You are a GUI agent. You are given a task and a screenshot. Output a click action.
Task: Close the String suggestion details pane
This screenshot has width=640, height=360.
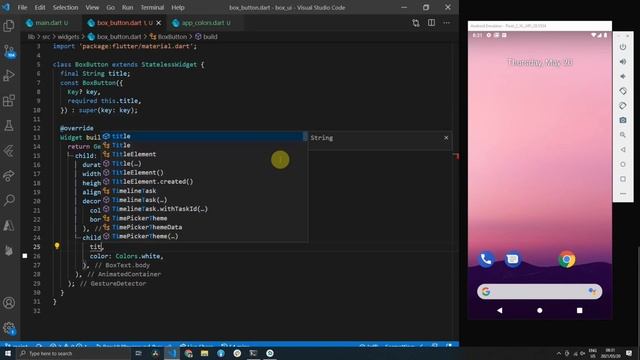[446, 138]
